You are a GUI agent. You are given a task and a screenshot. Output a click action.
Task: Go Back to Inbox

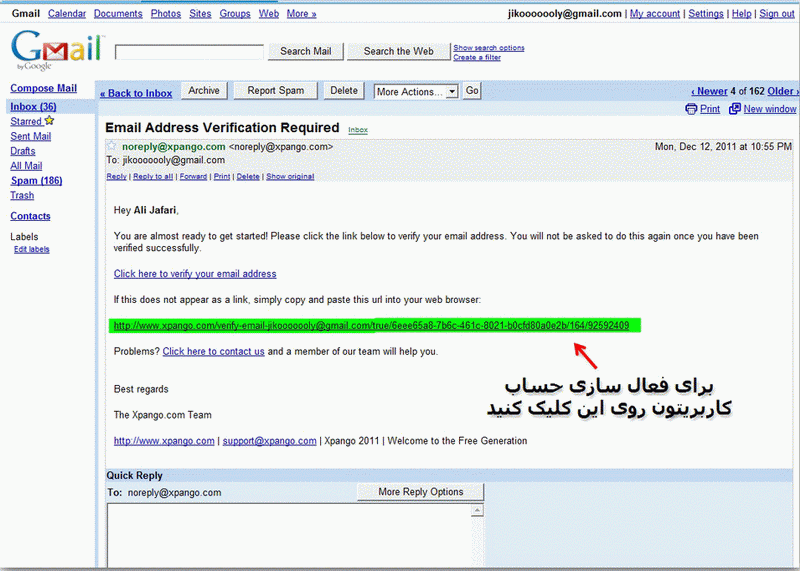pyautogui.click(x=136, y=93)
